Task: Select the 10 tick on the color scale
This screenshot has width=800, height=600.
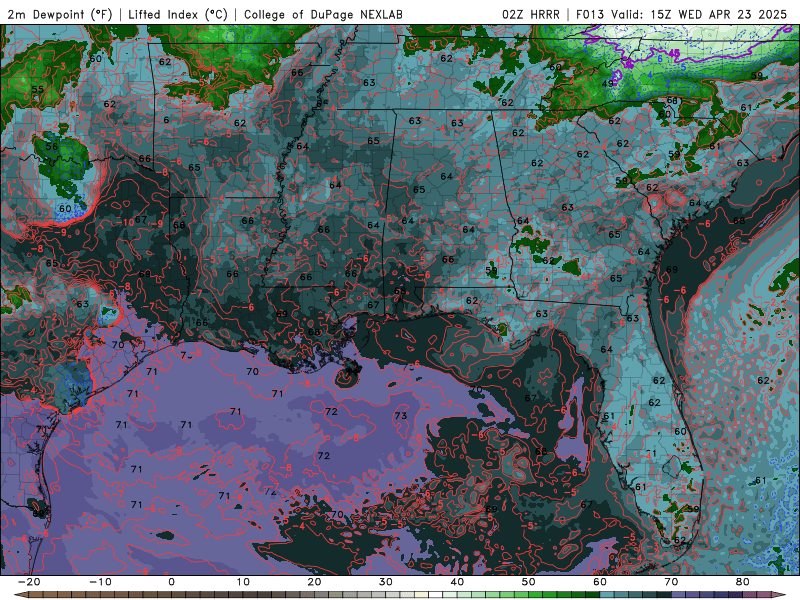Action: pyautogui.click(x=243, y=582)
